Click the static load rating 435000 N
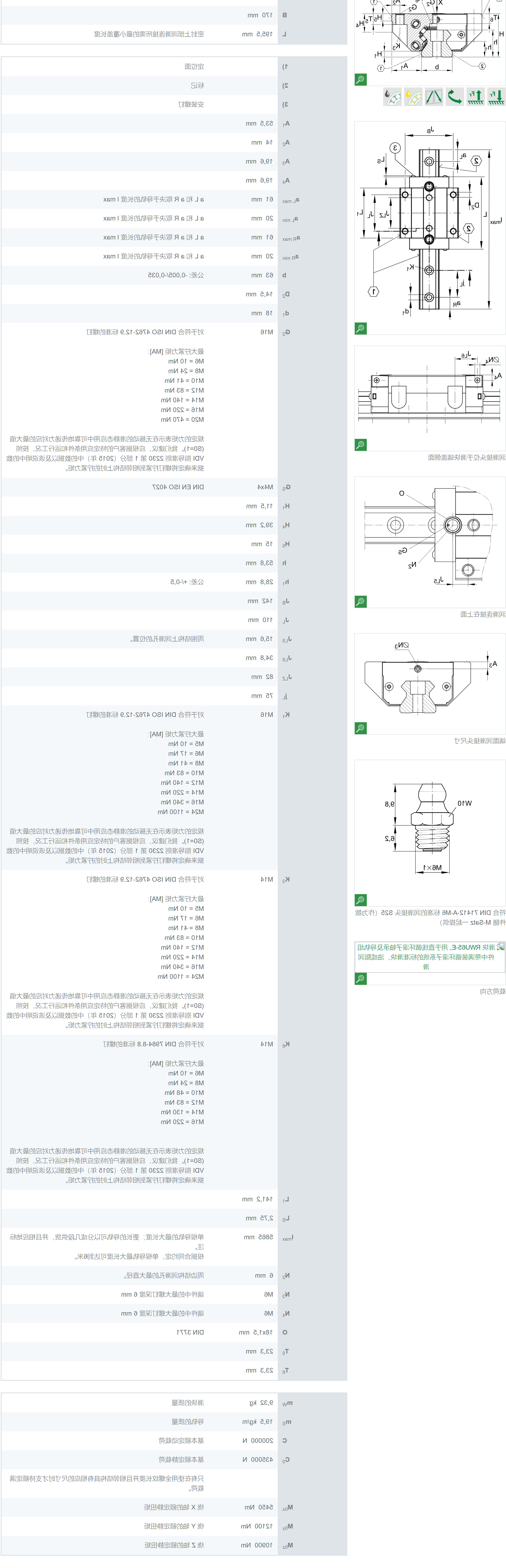The image size is (506, 1568). (258, 1460)
